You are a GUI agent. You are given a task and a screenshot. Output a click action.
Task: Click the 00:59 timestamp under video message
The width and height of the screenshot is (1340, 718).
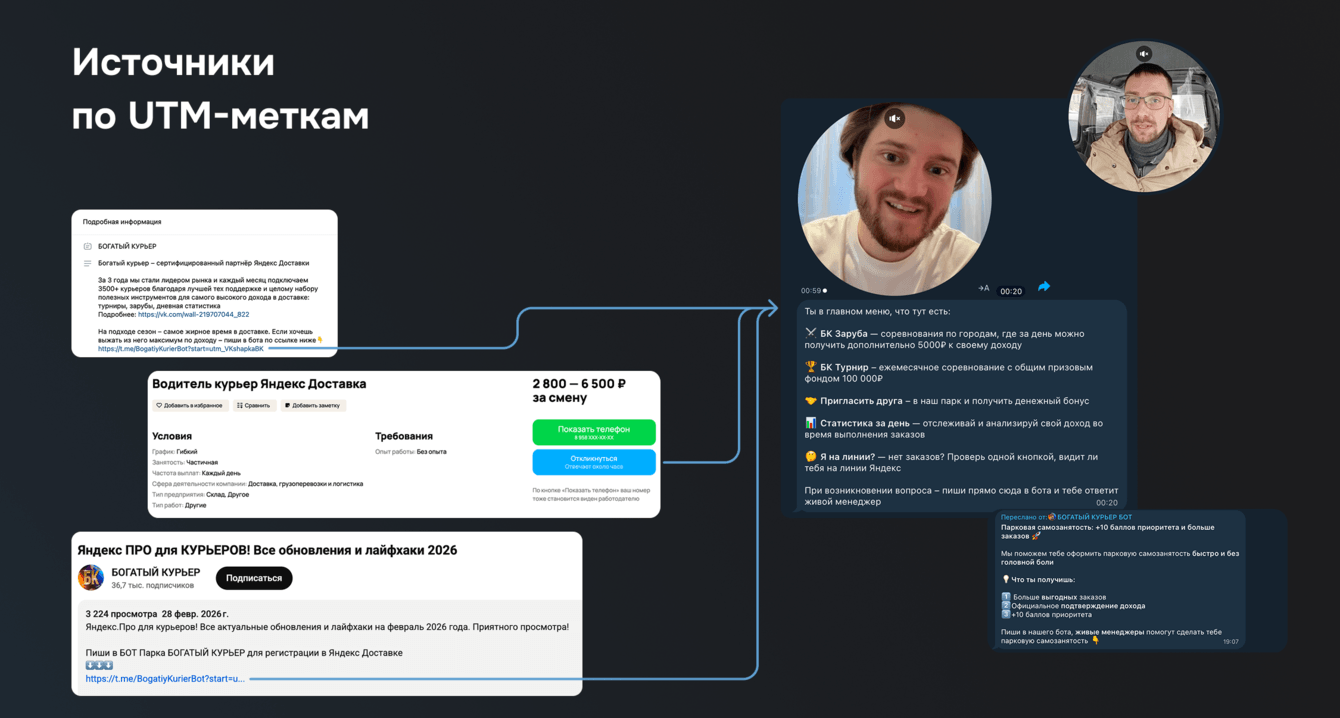click(x=813, y=291)
